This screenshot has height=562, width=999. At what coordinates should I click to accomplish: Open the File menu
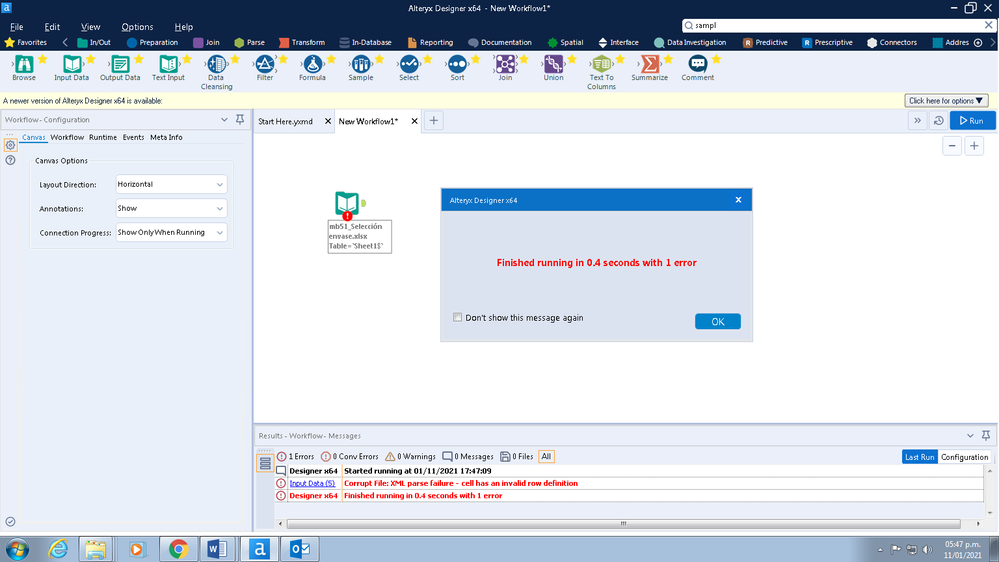pos(17,27)
